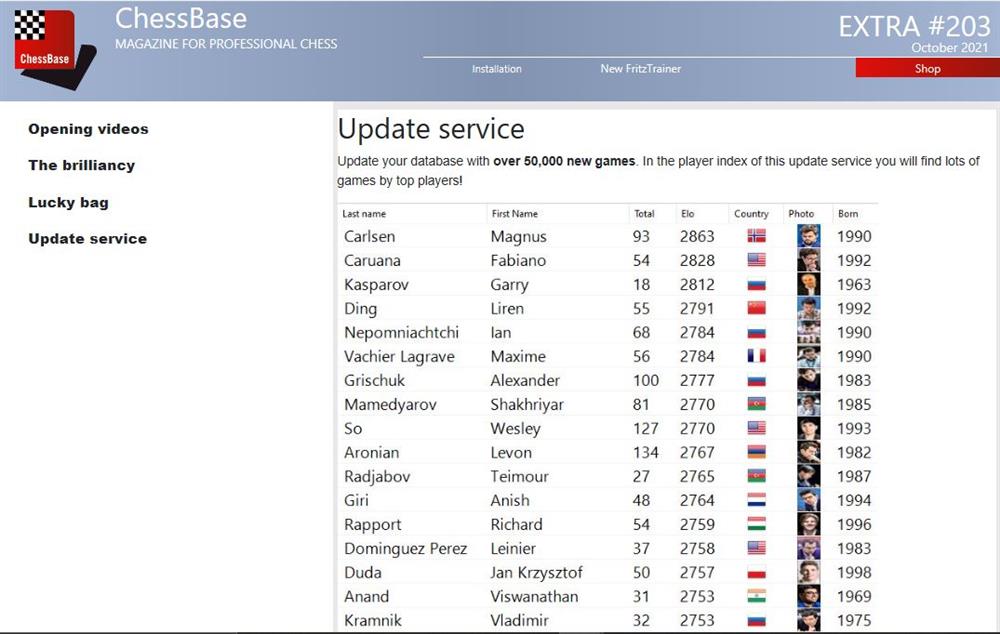Image resolution: width=1000 pixels, height=634 pixels.
Task: Open Anish Giri's photo thumbnail
Action: point(809,500)
